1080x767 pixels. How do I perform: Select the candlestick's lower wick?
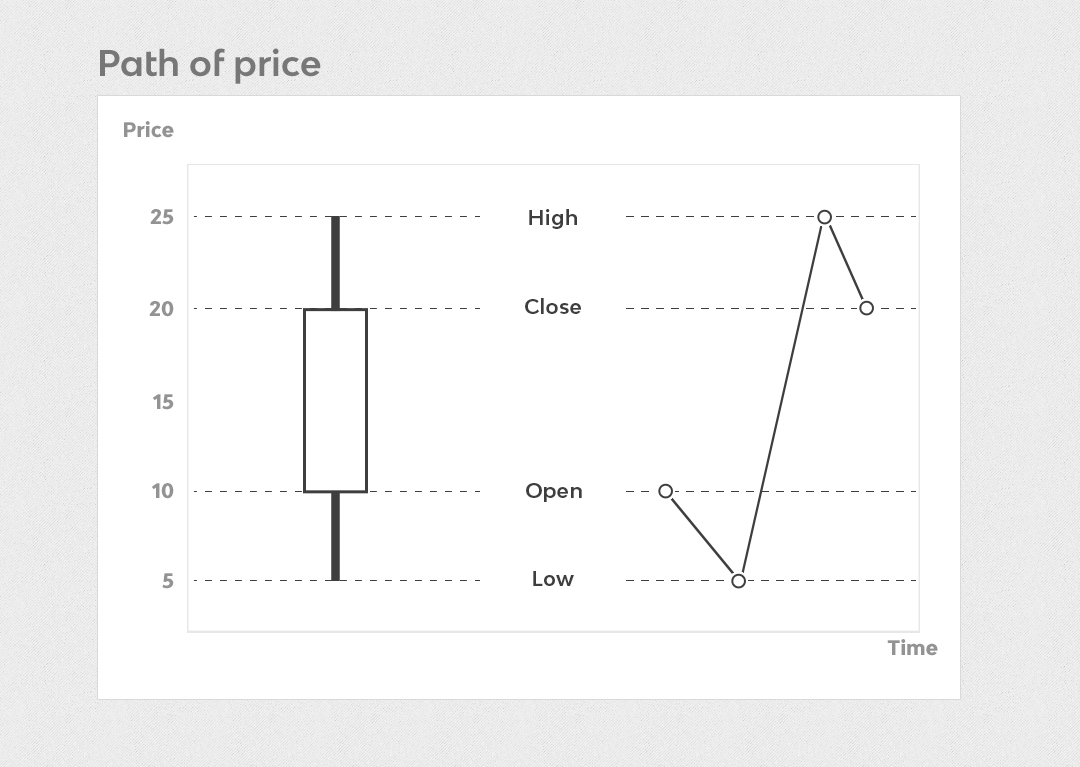(336, 536)
